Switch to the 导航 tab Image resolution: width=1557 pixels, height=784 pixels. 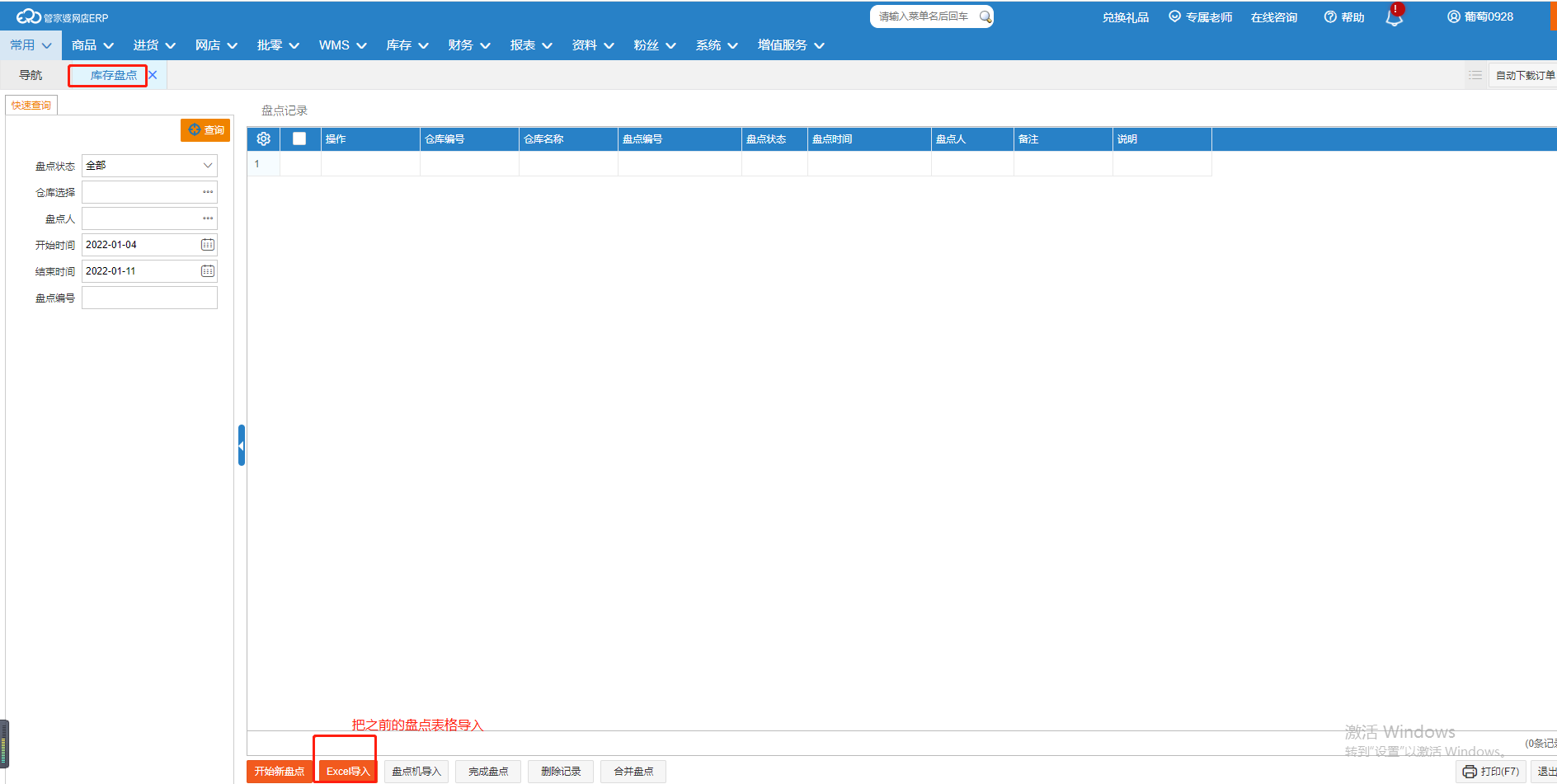click(31, 75)
